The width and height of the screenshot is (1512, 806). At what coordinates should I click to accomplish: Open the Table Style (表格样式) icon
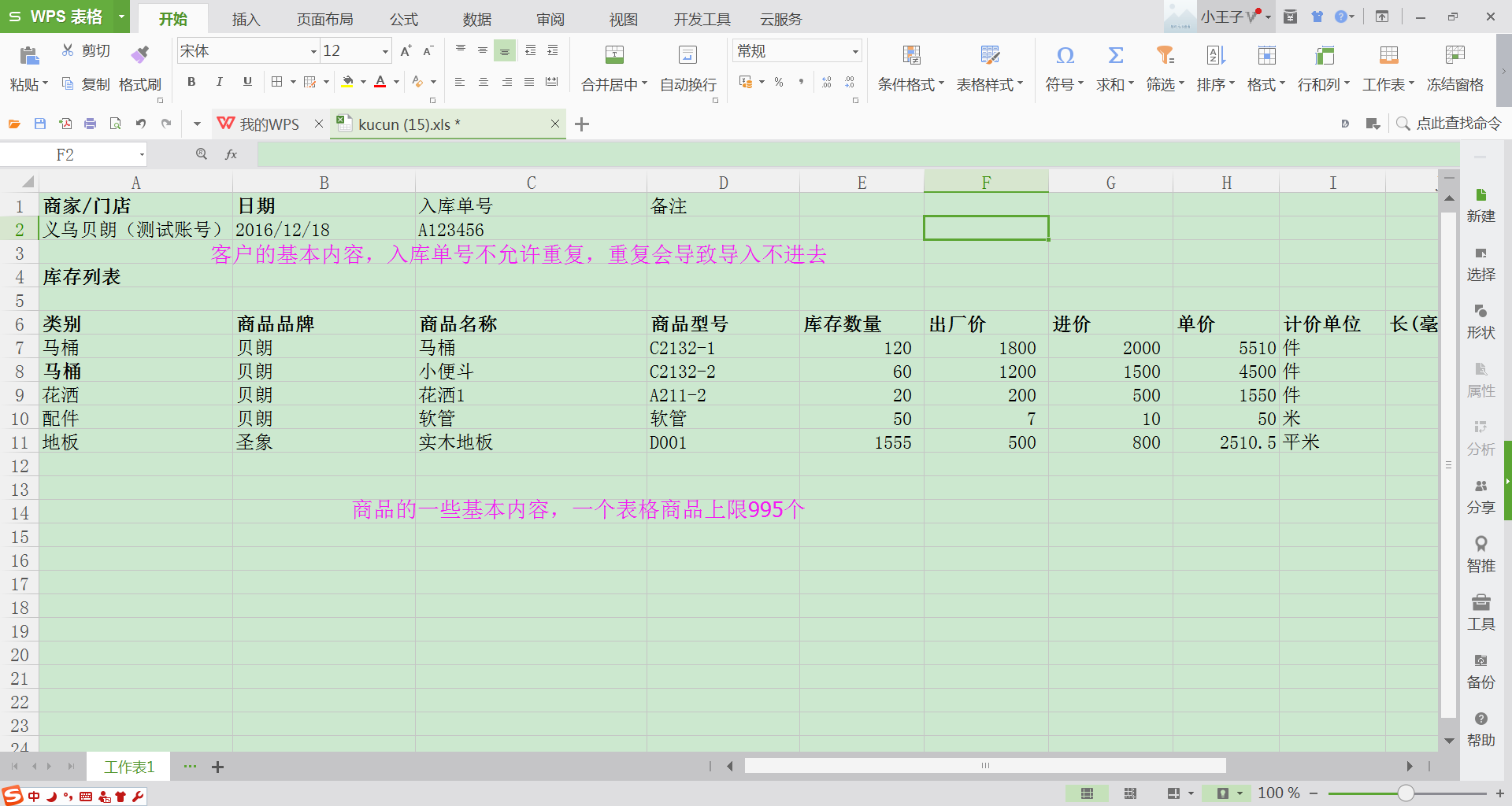point(990,55)
